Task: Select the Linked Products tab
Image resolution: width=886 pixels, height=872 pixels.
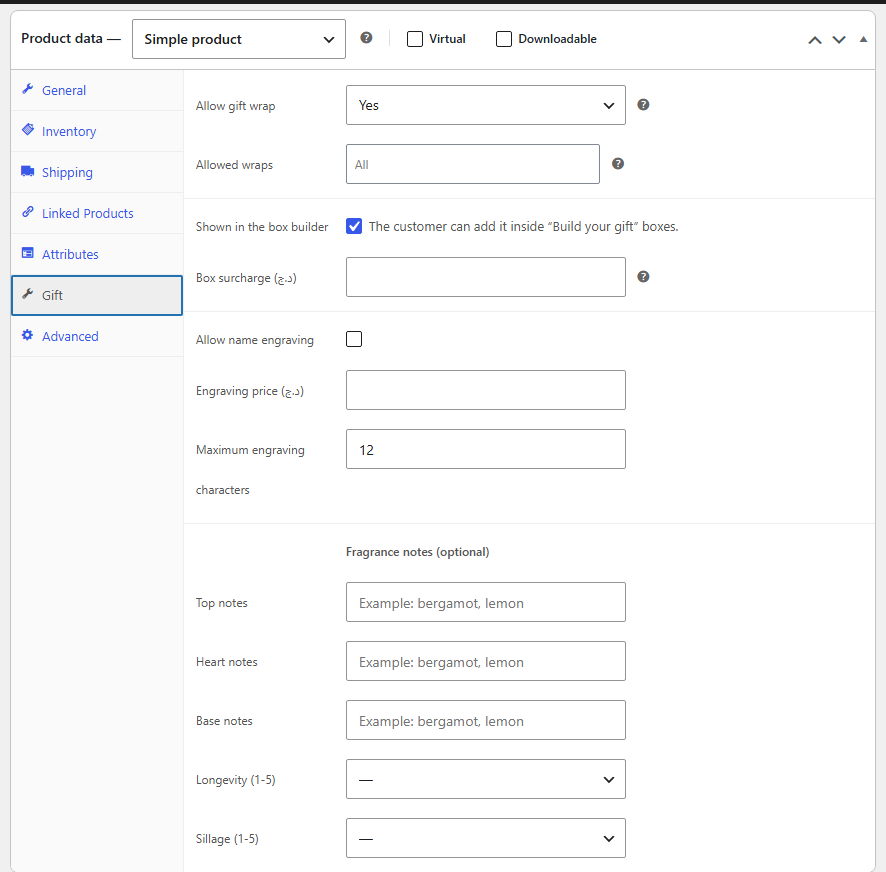Action: 97,213
